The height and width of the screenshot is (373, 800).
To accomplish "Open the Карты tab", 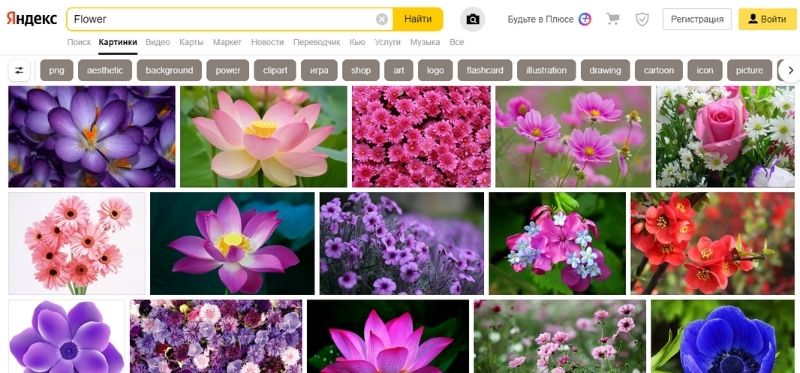I will pos(191,42).
